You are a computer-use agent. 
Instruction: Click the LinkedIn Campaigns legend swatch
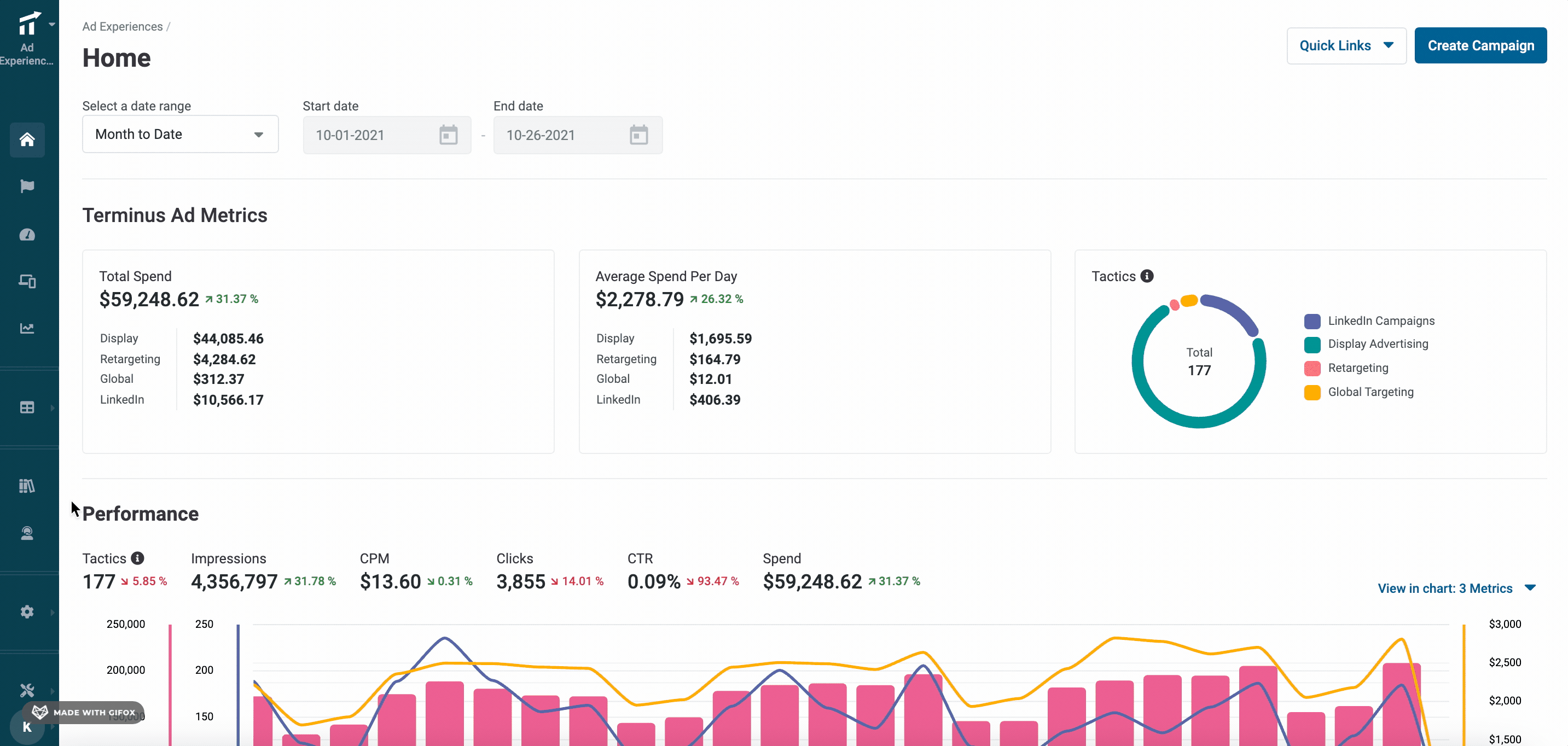[x=1313, y=321]
